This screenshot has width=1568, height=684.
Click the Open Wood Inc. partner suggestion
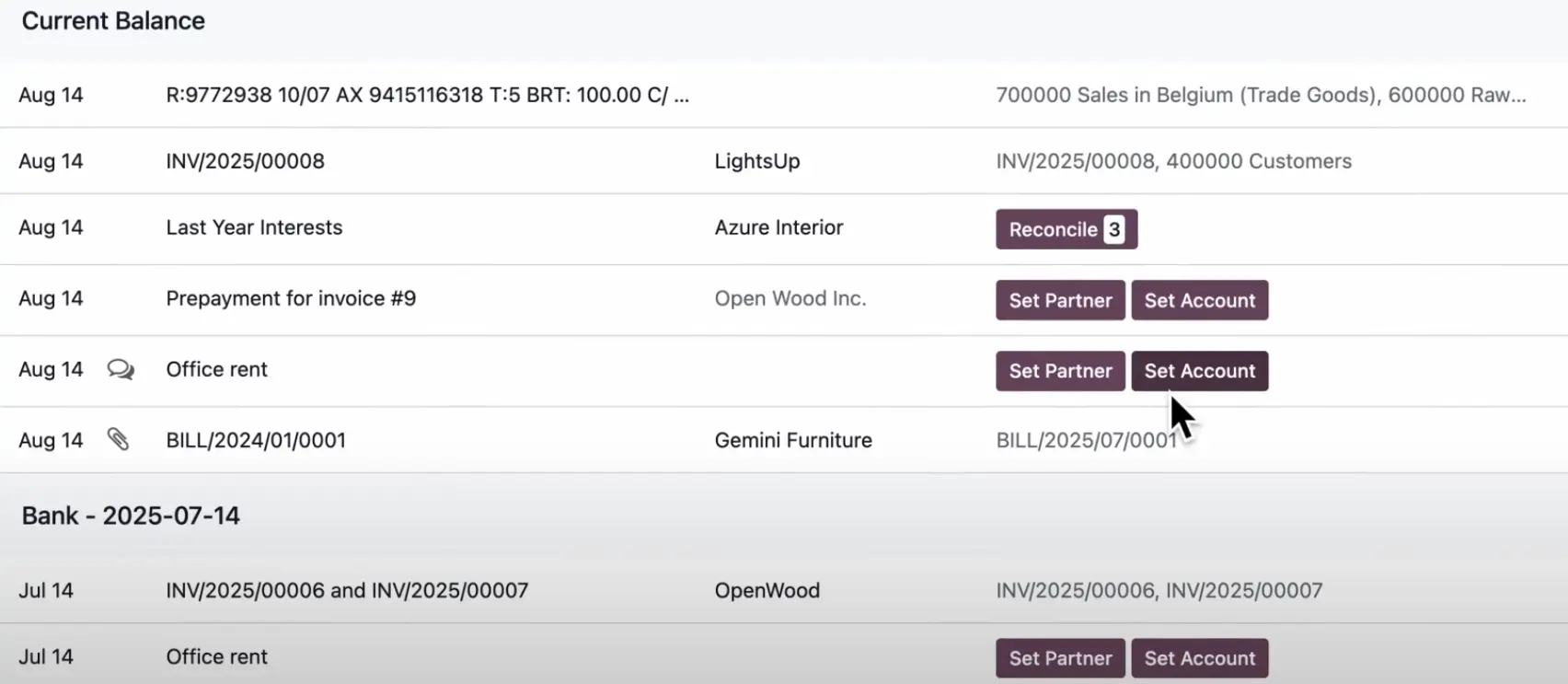[790, 298]
